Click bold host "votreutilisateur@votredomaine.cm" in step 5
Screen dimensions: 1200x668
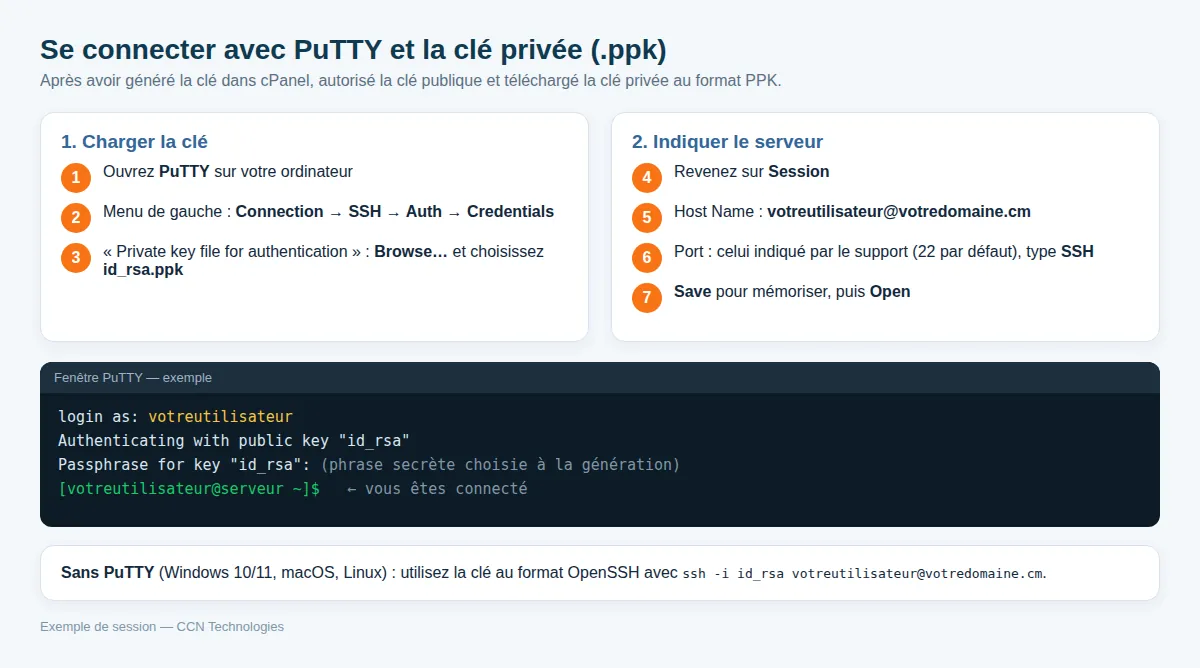click(899, 212)
